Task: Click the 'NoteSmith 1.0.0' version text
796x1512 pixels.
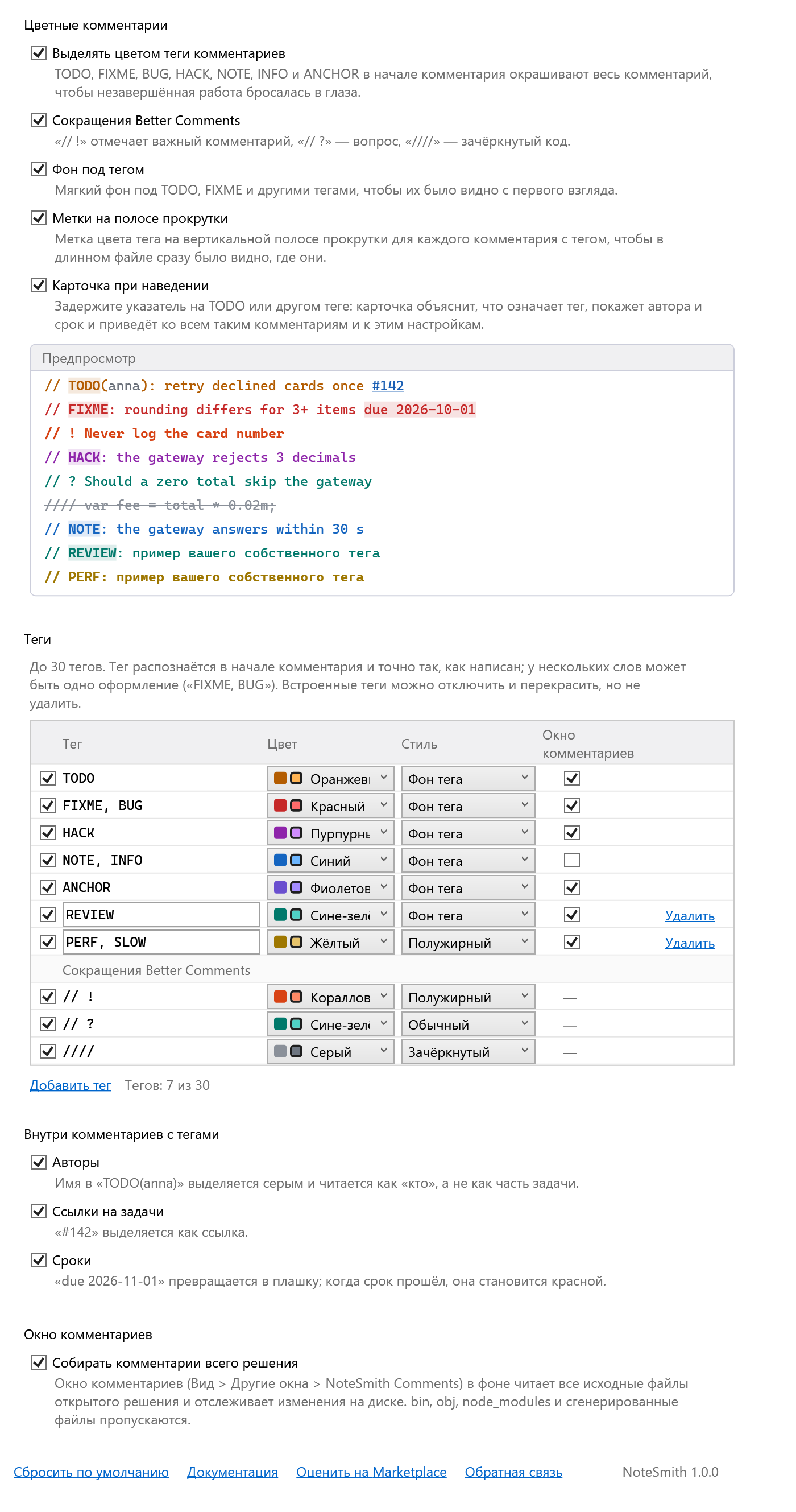Action: point(670,1473)
